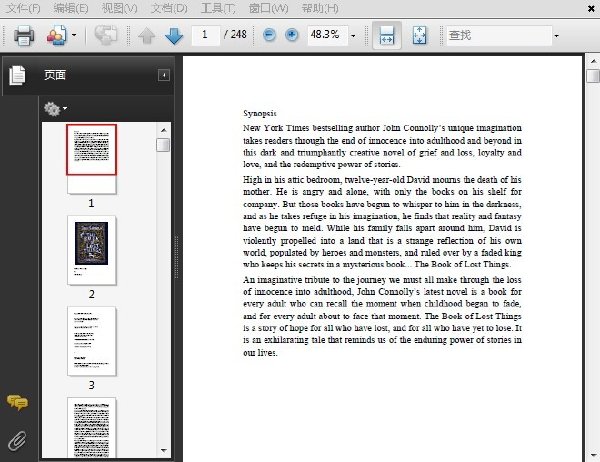Click thumbnail panel scroll up arrow

coord(163,130)
